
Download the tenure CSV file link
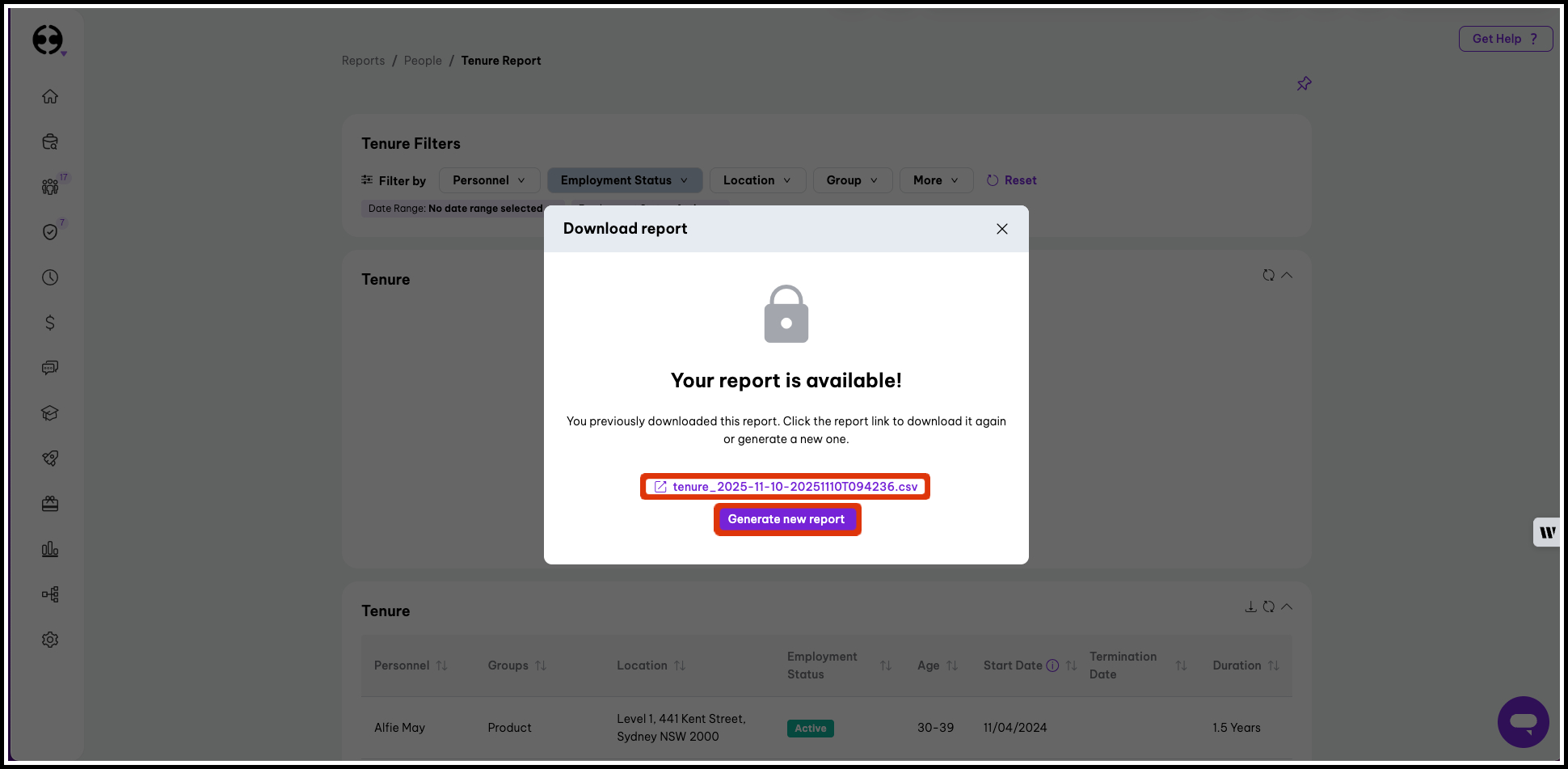pyautogui.click(x=795, y=487)
